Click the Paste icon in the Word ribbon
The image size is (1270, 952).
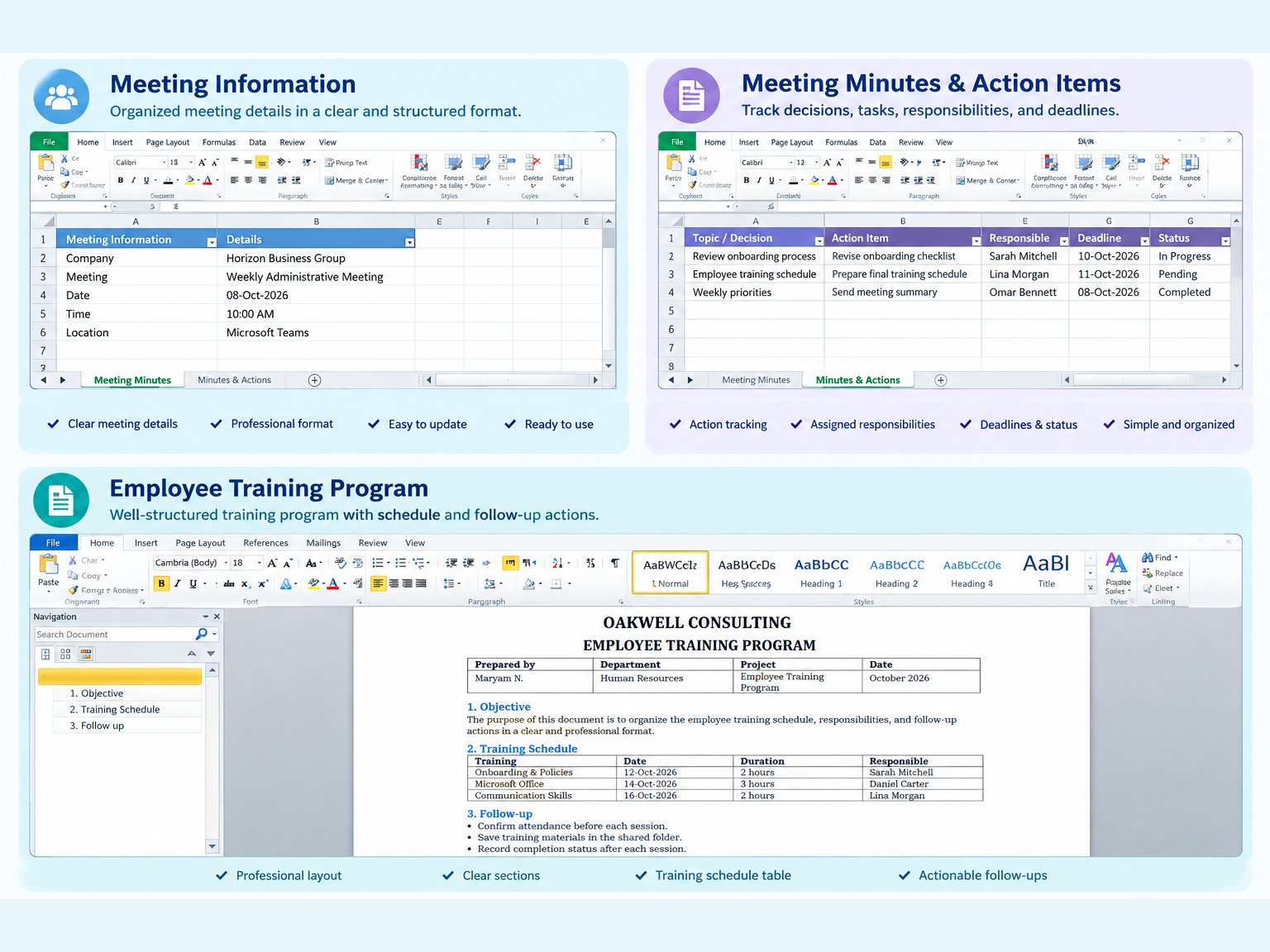click(x=49, y=565)
